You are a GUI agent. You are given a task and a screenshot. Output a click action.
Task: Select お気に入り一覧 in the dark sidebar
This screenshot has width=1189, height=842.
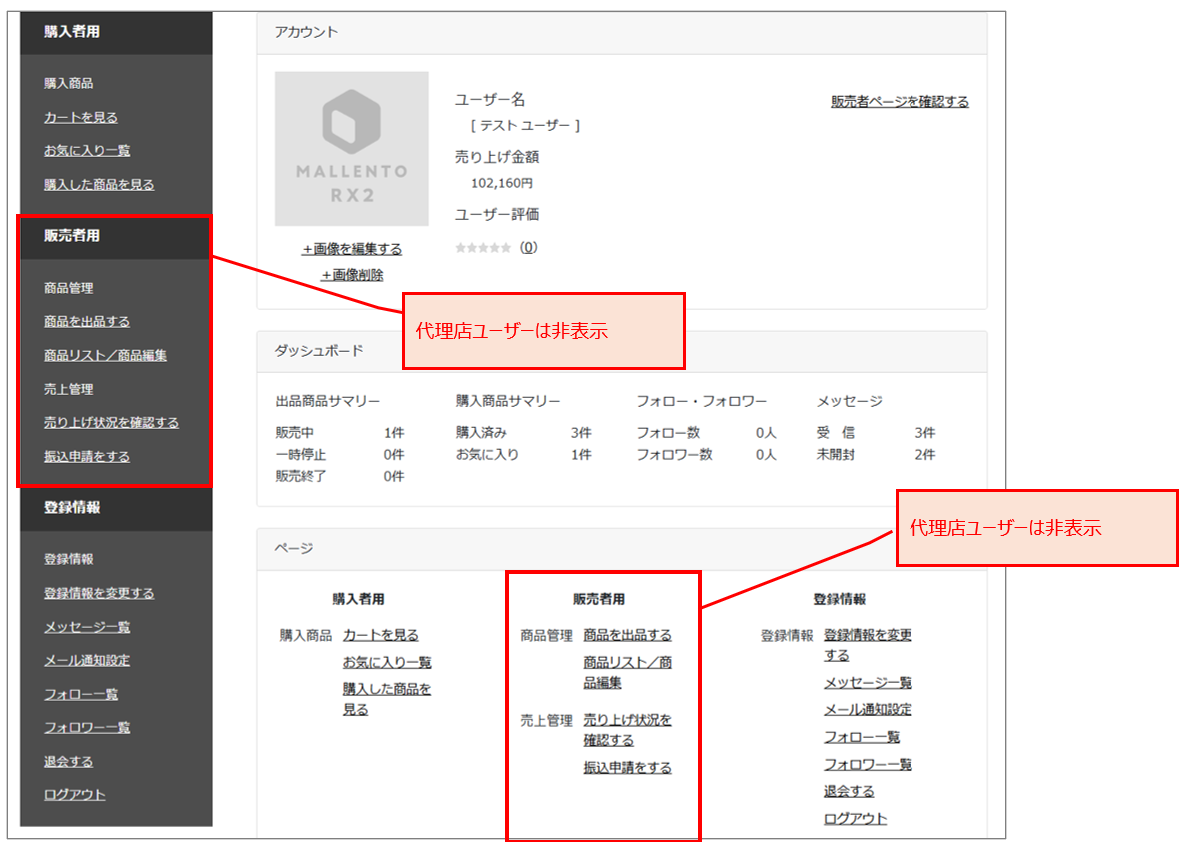87,151
